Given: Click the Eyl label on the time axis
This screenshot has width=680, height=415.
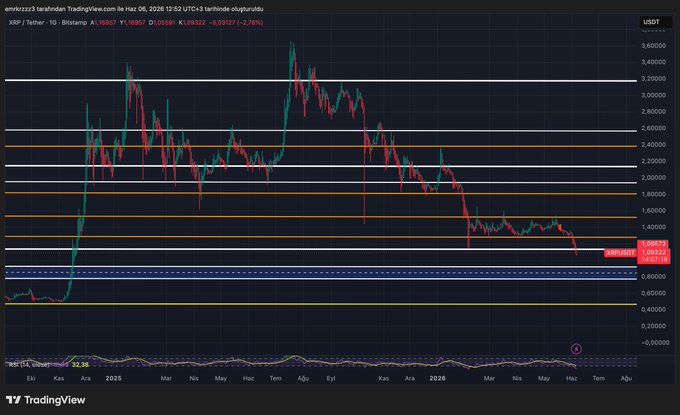Looking at the screenshot, I should pos(331,378).
